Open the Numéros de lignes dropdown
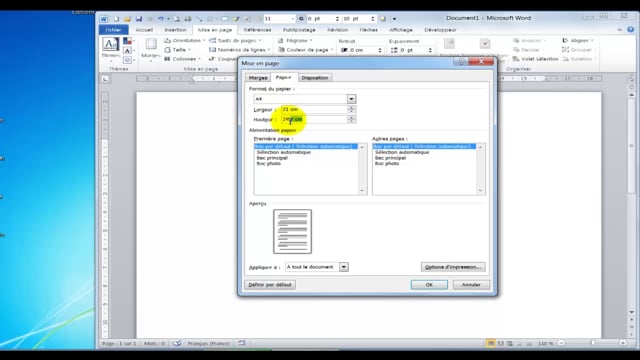The image size is (640, 360). coord(240,50)
